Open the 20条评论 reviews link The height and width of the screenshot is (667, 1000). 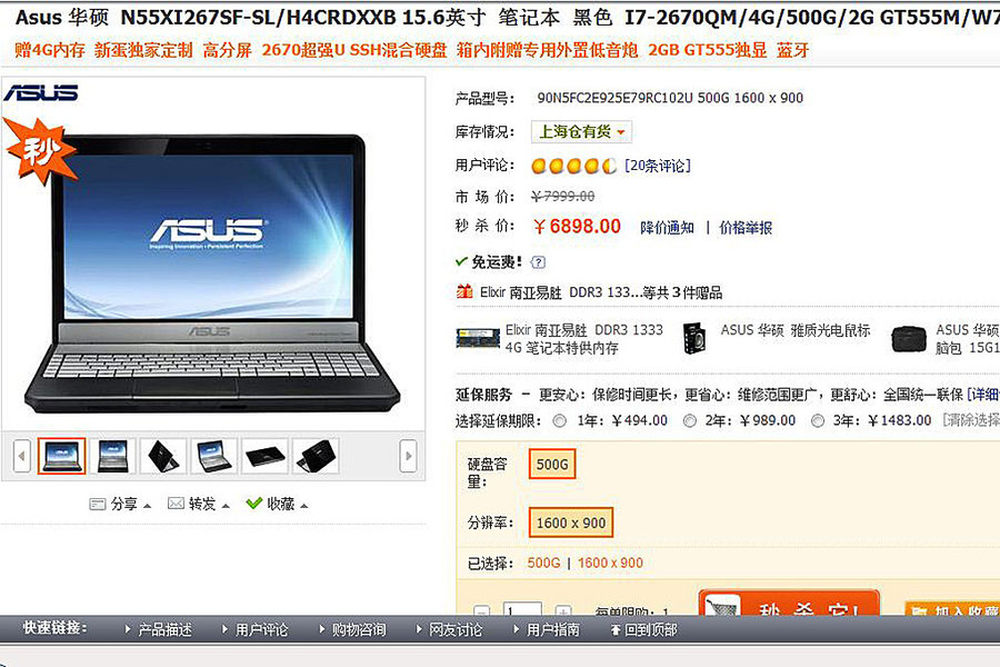click(658, 166)
